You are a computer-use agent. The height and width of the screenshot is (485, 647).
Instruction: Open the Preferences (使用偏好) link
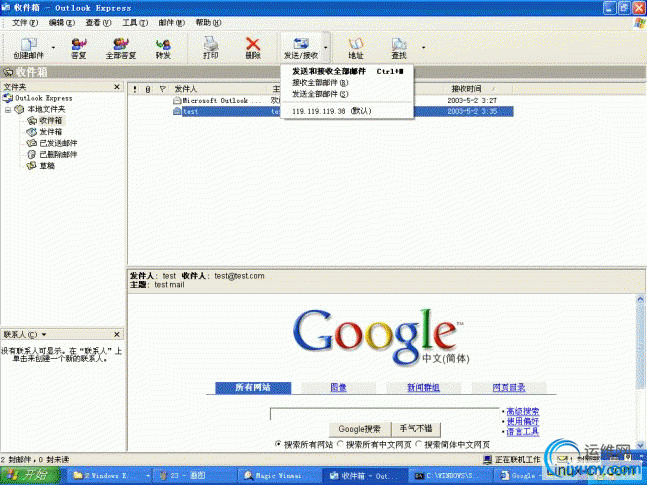pos(522,421)
